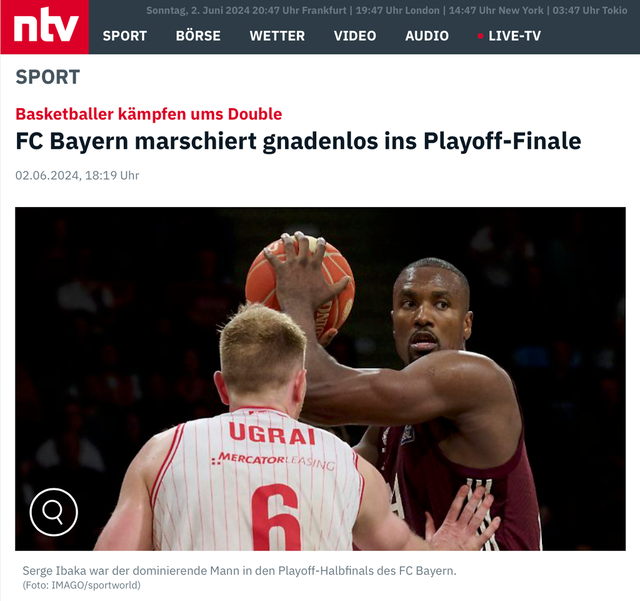This screenshot has height=601, width=640.
Task: Click the London time display
Action: tap(398, 10)
